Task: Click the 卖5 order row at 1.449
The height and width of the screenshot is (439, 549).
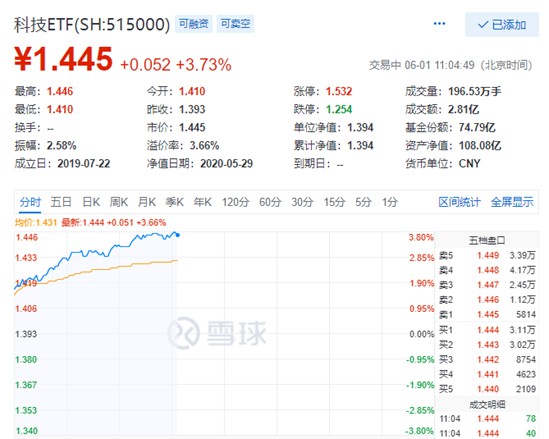Action: 487,255
